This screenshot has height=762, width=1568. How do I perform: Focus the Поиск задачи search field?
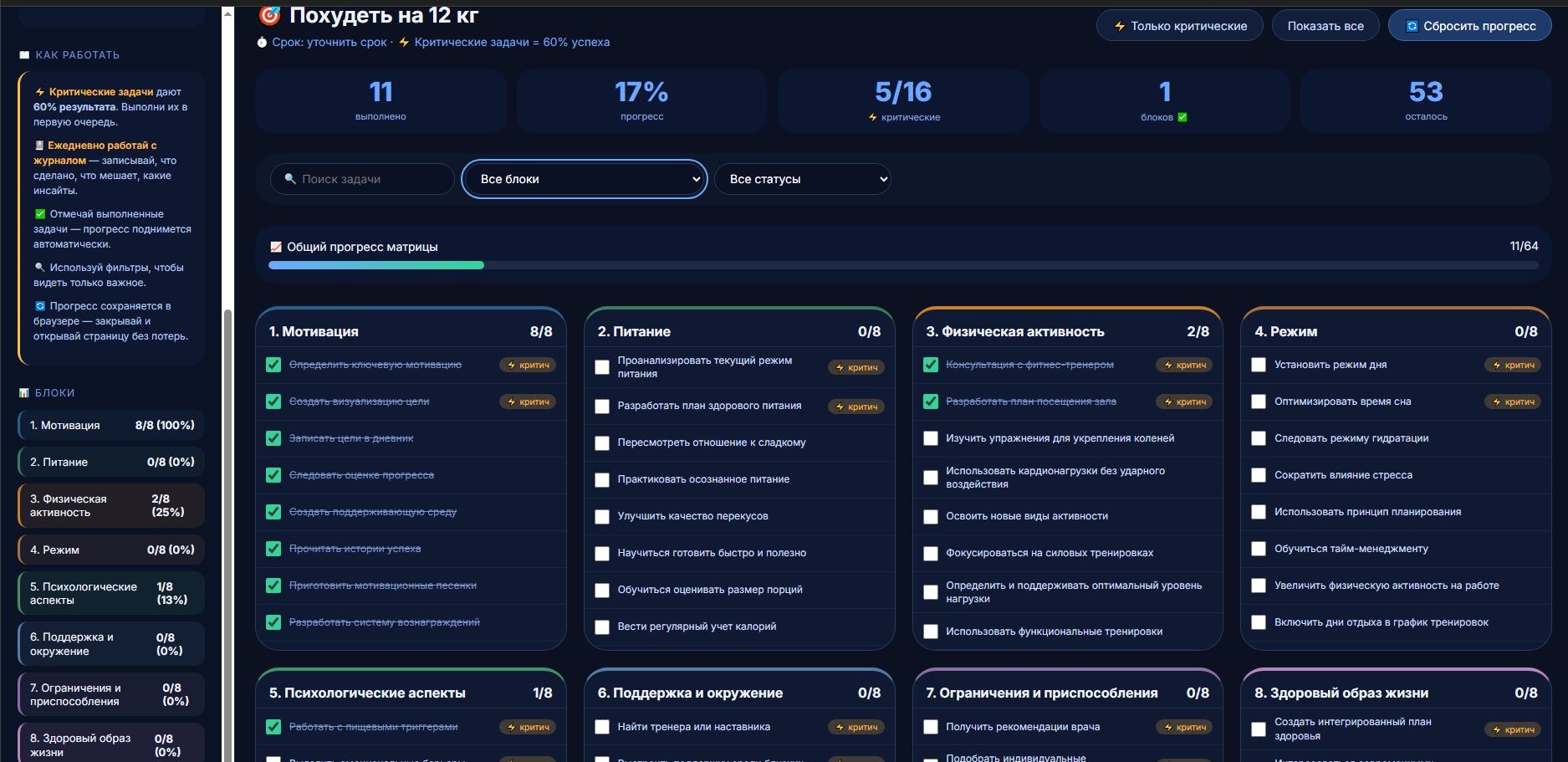point(362,179)
